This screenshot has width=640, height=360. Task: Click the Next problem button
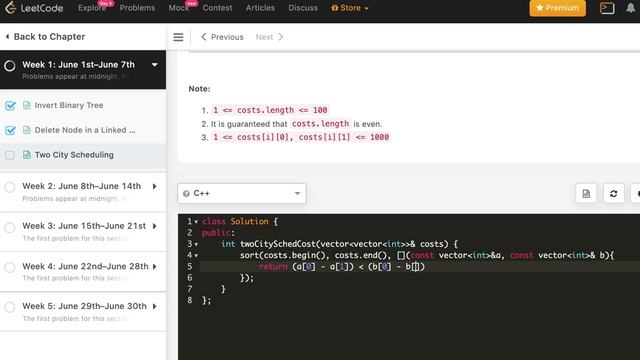tap(269, 37)
